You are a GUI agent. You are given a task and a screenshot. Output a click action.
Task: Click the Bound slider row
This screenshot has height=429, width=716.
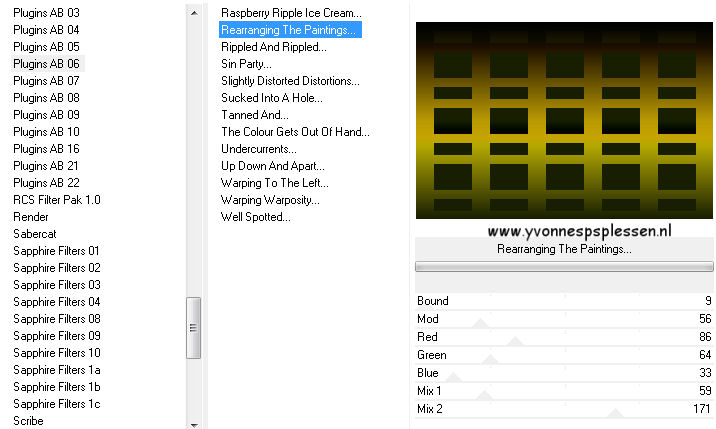coord(564,301)
